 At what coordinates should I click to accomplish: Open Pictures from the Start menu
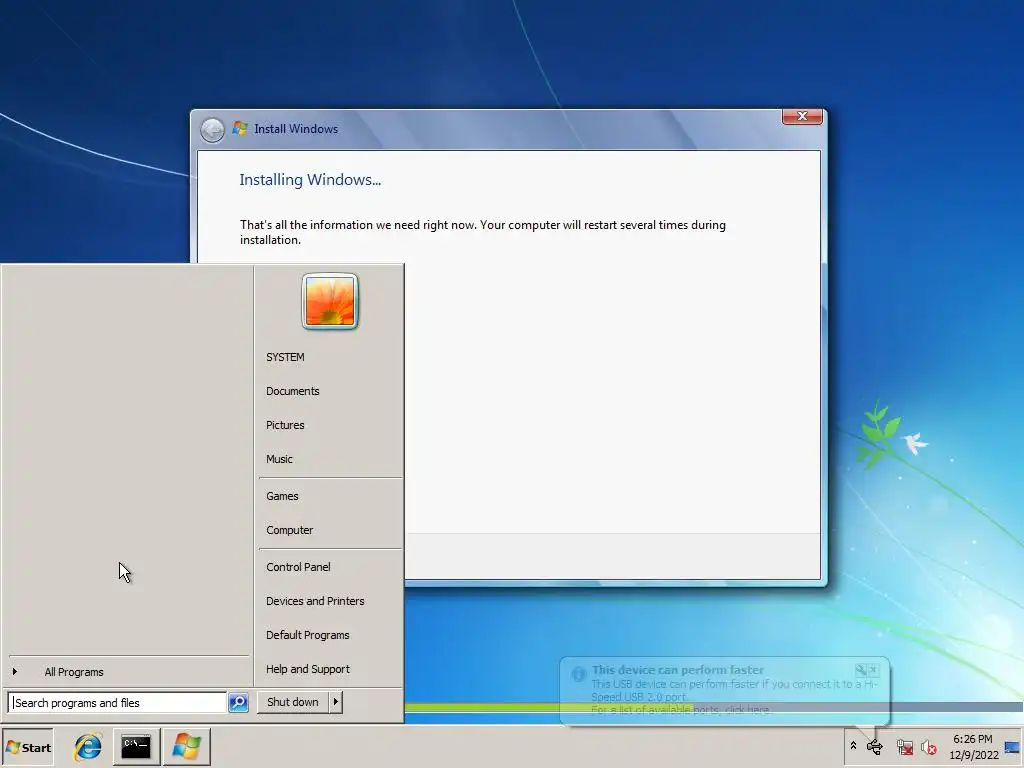pos(285,425)
